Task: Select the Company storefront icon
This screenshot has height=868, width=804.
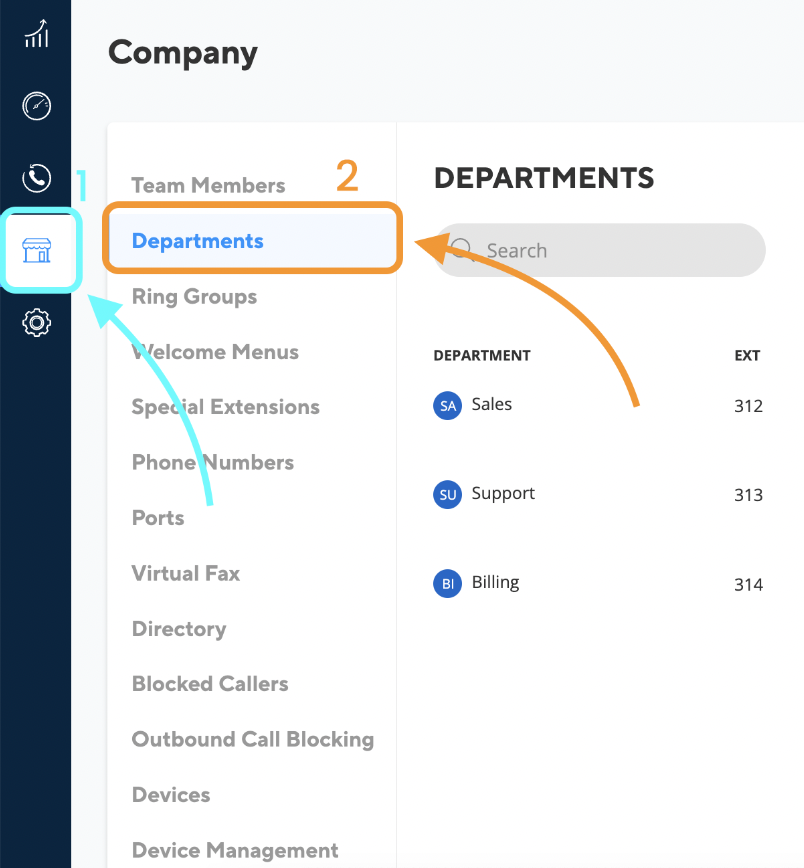Action: click(37, 250)
